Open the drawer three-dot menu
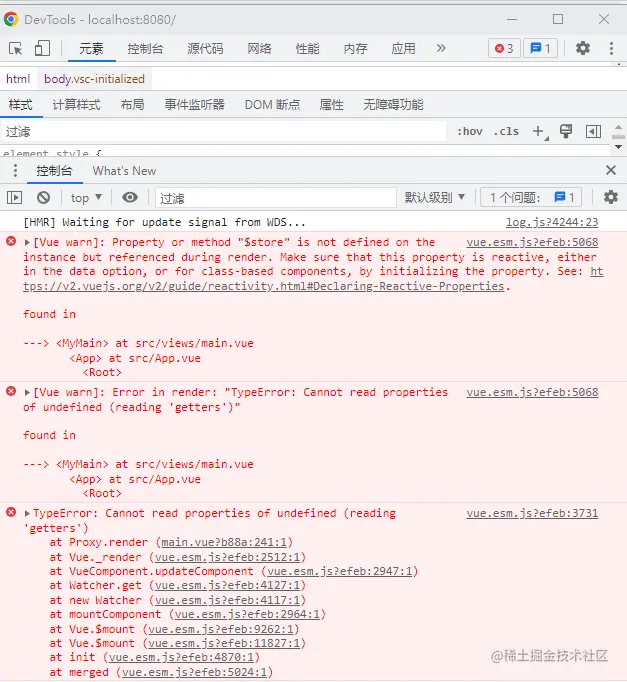Viewport: 627px width, 682px height. pyautogui.click(x=15, y=170)
